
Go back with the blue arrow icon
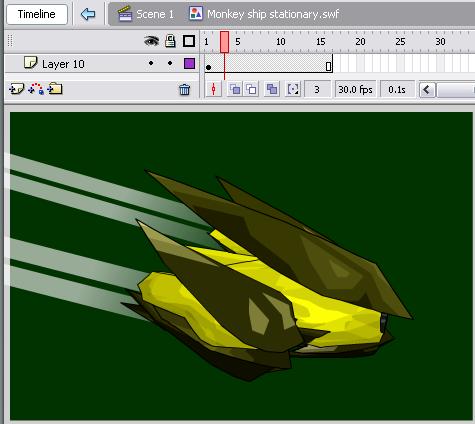click(88, 14)
